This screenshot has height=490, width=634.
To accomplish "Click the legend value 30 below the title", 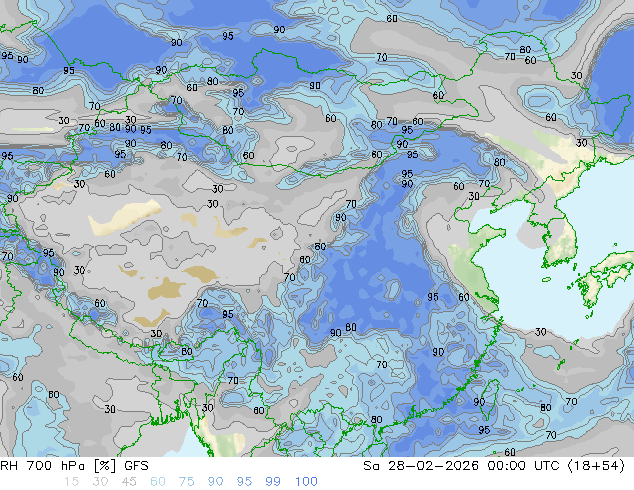I will click(100, 482).
